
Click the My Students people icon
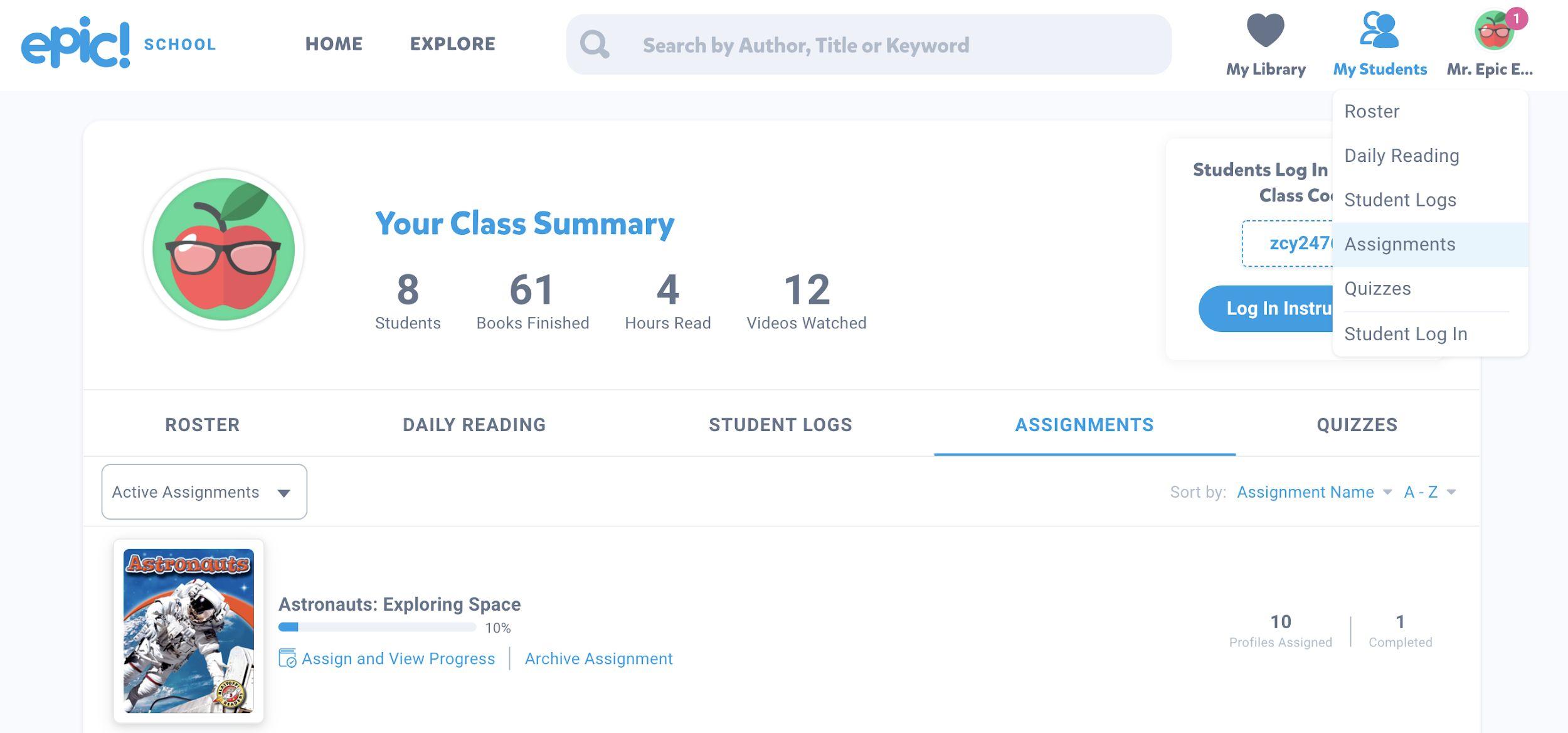(1379, 30)
